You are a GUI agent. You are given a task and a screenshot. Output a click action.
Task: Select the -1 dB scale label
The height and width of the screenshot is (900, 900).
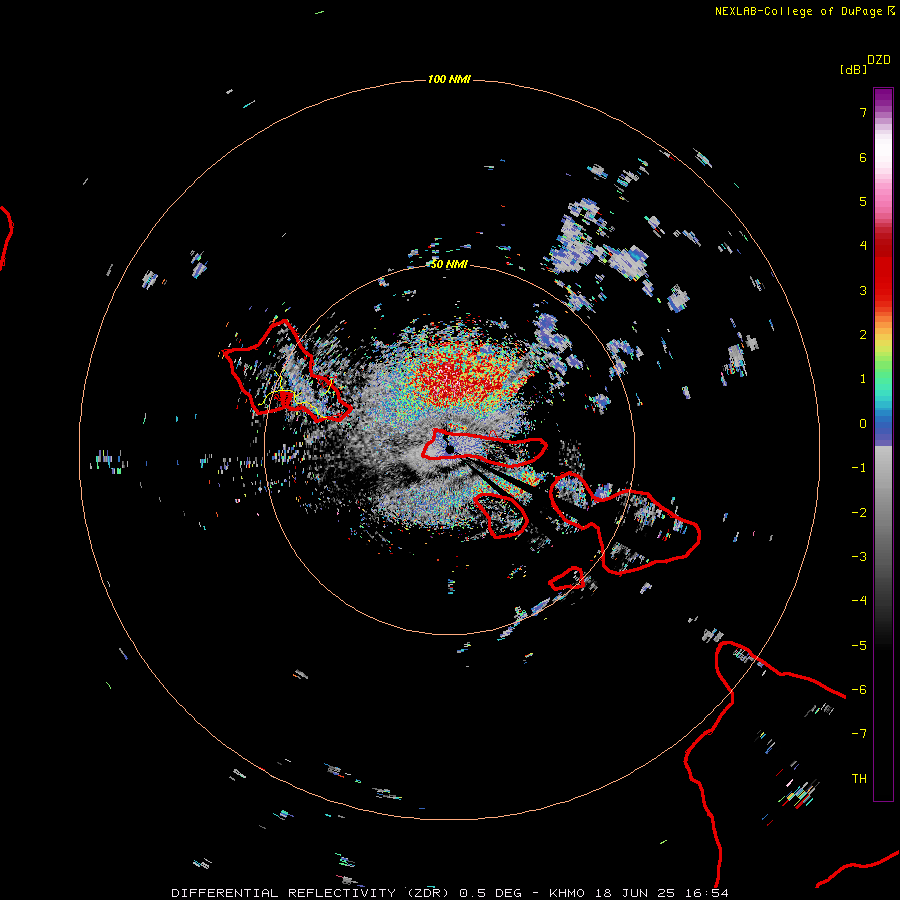pos(859,468)
